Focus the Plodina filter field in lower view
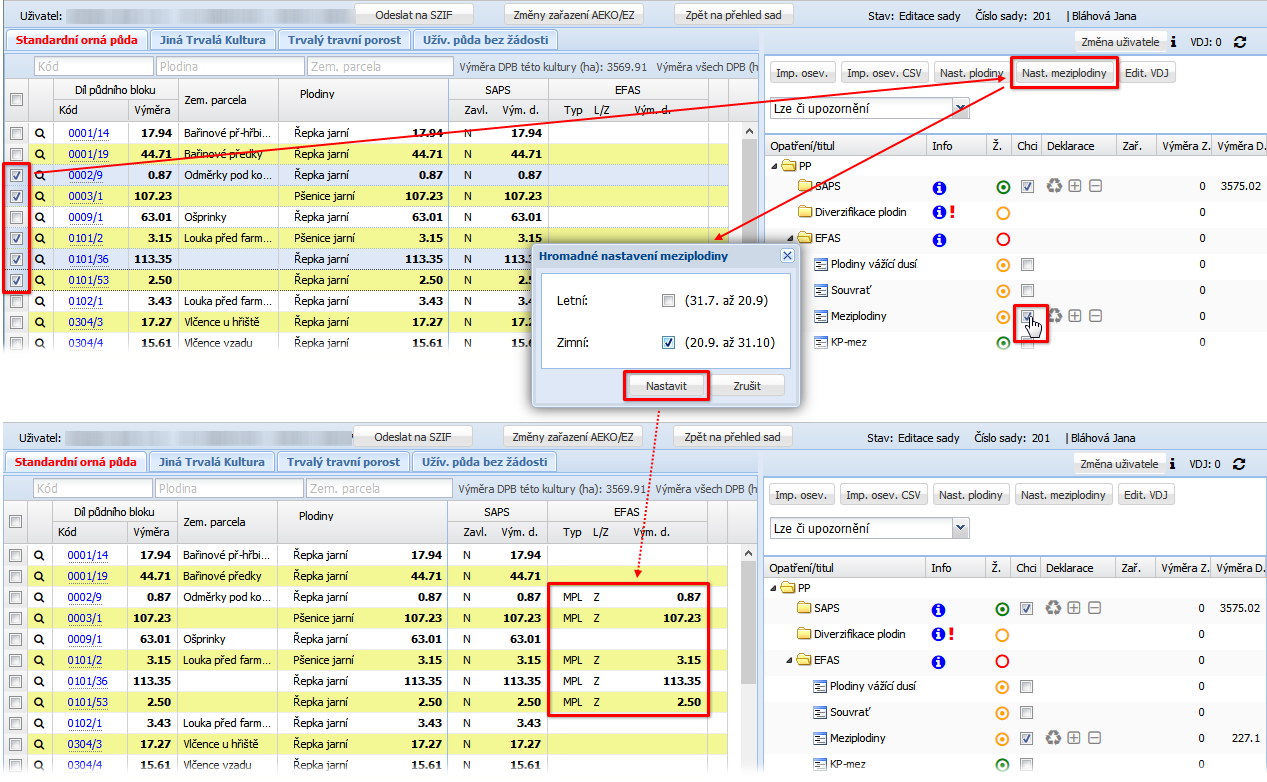 point(230,489)
